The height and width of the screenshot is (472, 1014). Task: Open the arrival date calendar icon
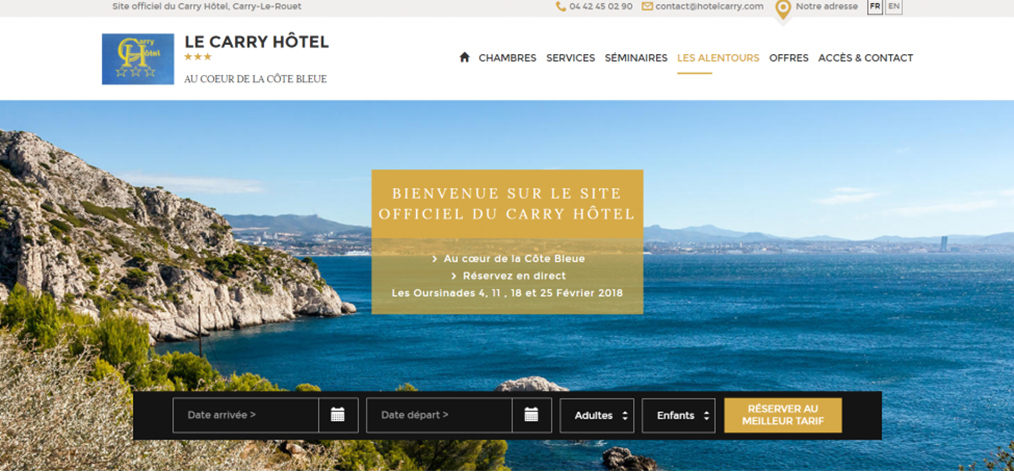coord(338,415)
